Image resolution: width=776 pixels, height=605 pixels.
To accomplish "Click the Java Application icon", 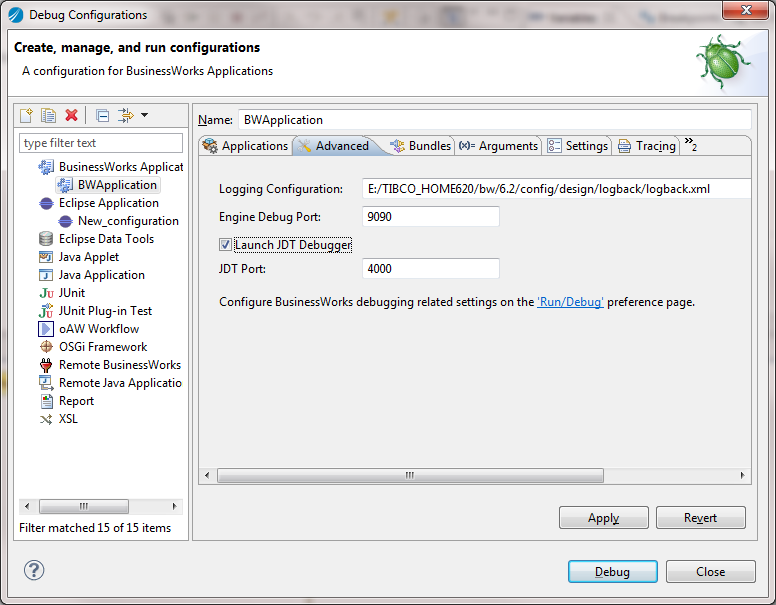I will pyautogui.click(x=46, y=275).
